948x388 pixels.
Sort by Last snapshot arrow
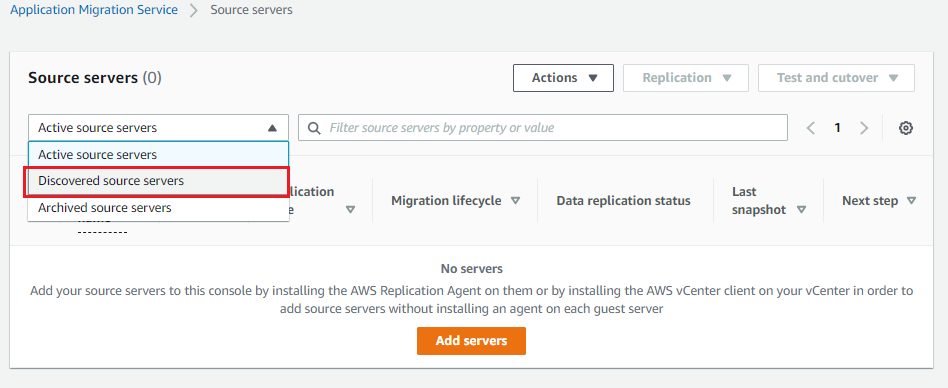point(801,210)
